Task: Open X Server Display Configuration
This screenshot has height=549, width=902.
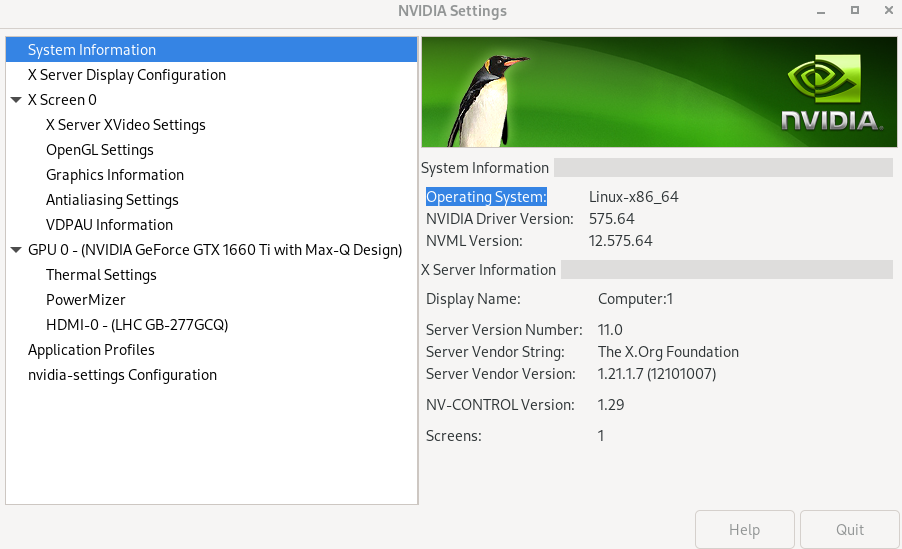Action: point(127,75)
